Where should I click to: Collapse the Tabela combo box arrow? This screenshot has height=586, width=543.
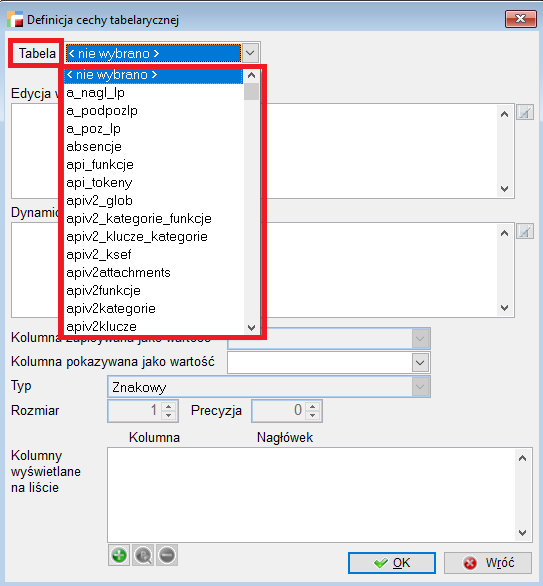[x=250, y=53]
